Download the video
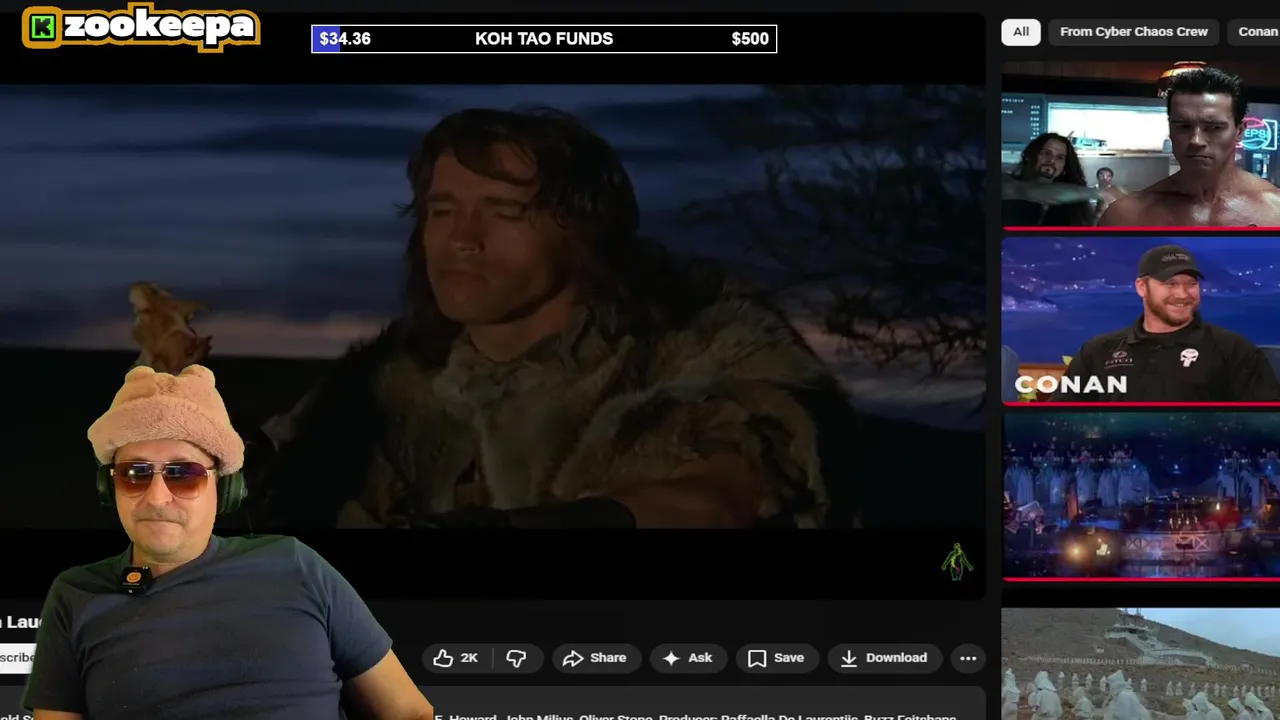 (885, 658)
